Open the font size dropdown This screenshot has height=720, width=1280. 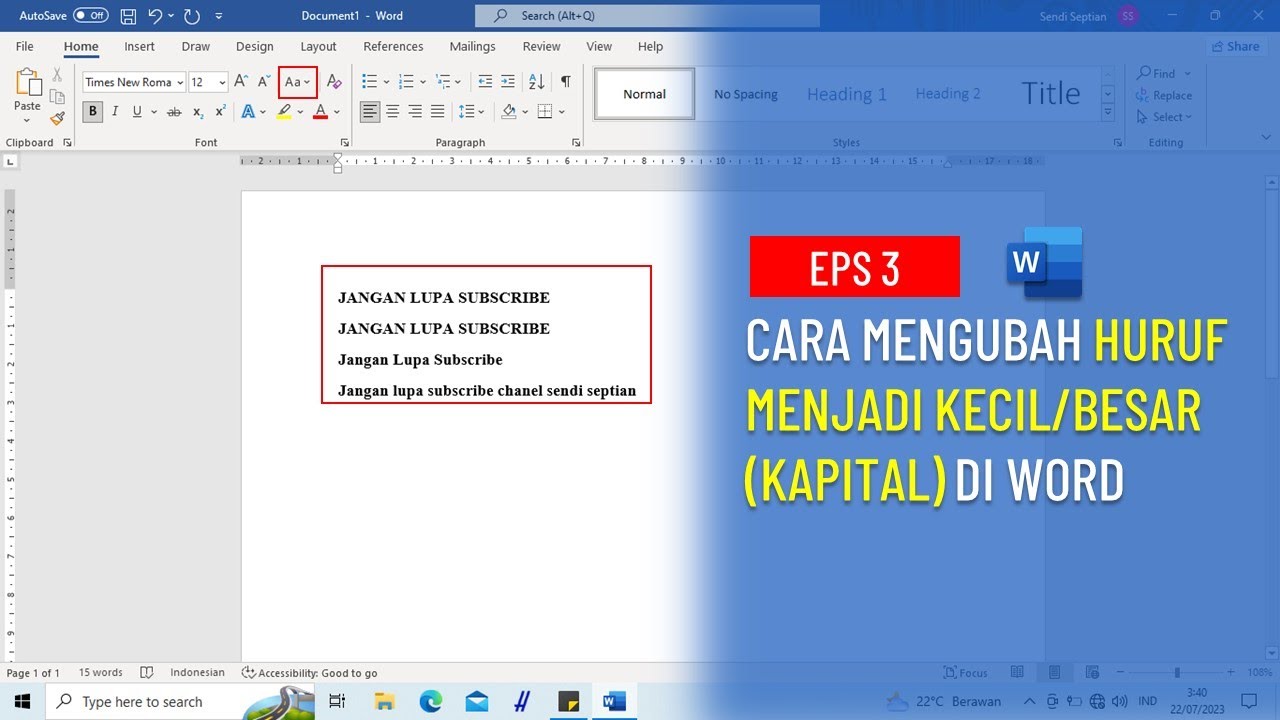222,82
